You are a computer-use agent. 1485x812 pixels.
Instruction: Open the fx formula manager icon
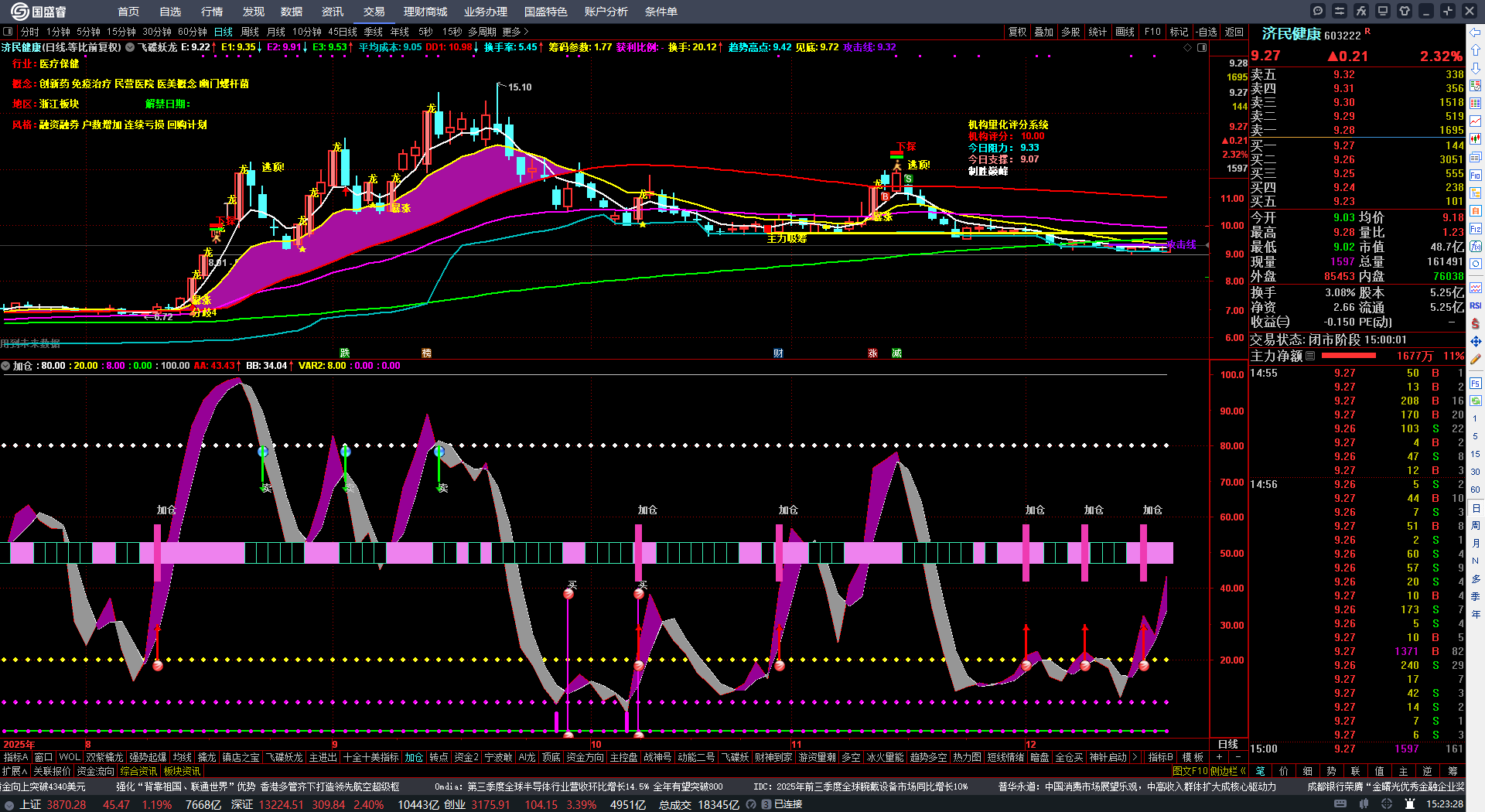(1361, 11)
